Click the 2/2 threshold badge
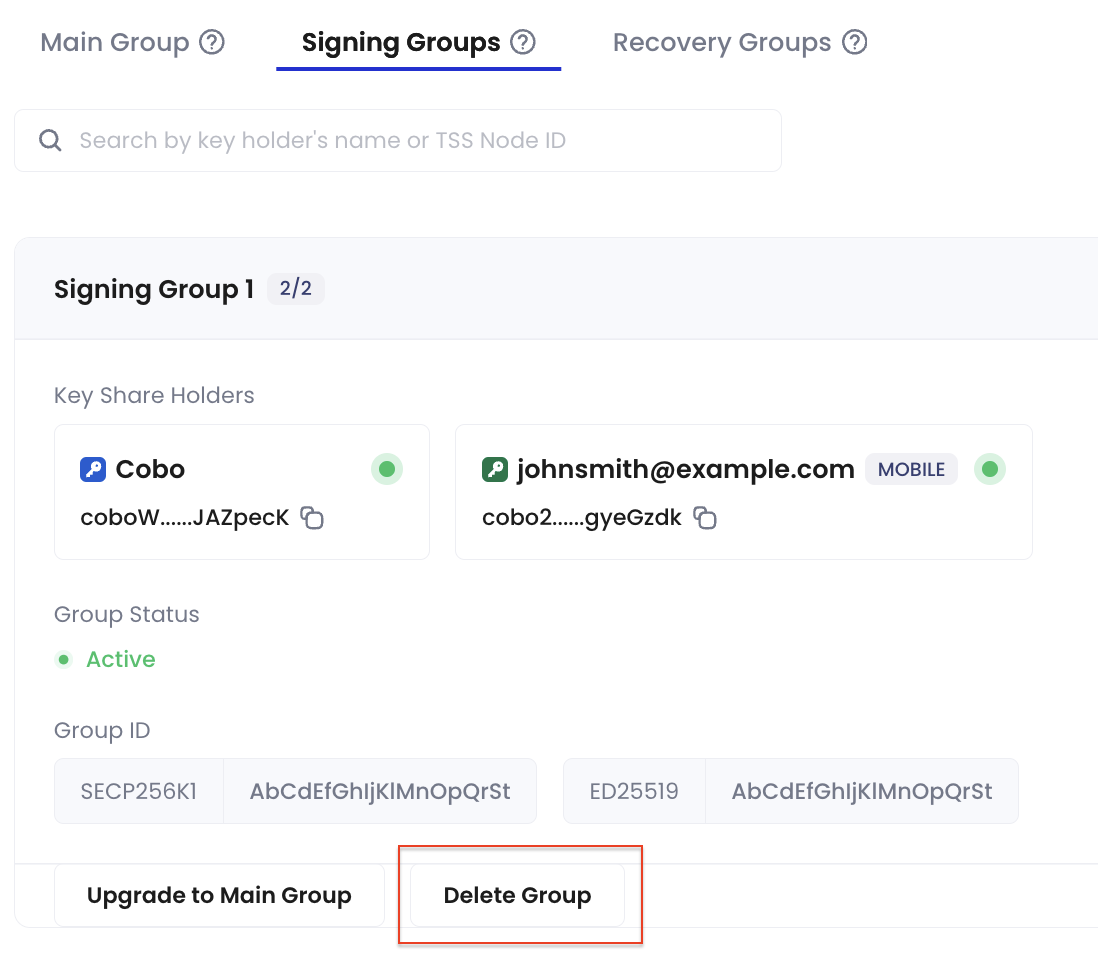Image resolution: width=1098 pixels, height=970 pixels. point(296,289)
